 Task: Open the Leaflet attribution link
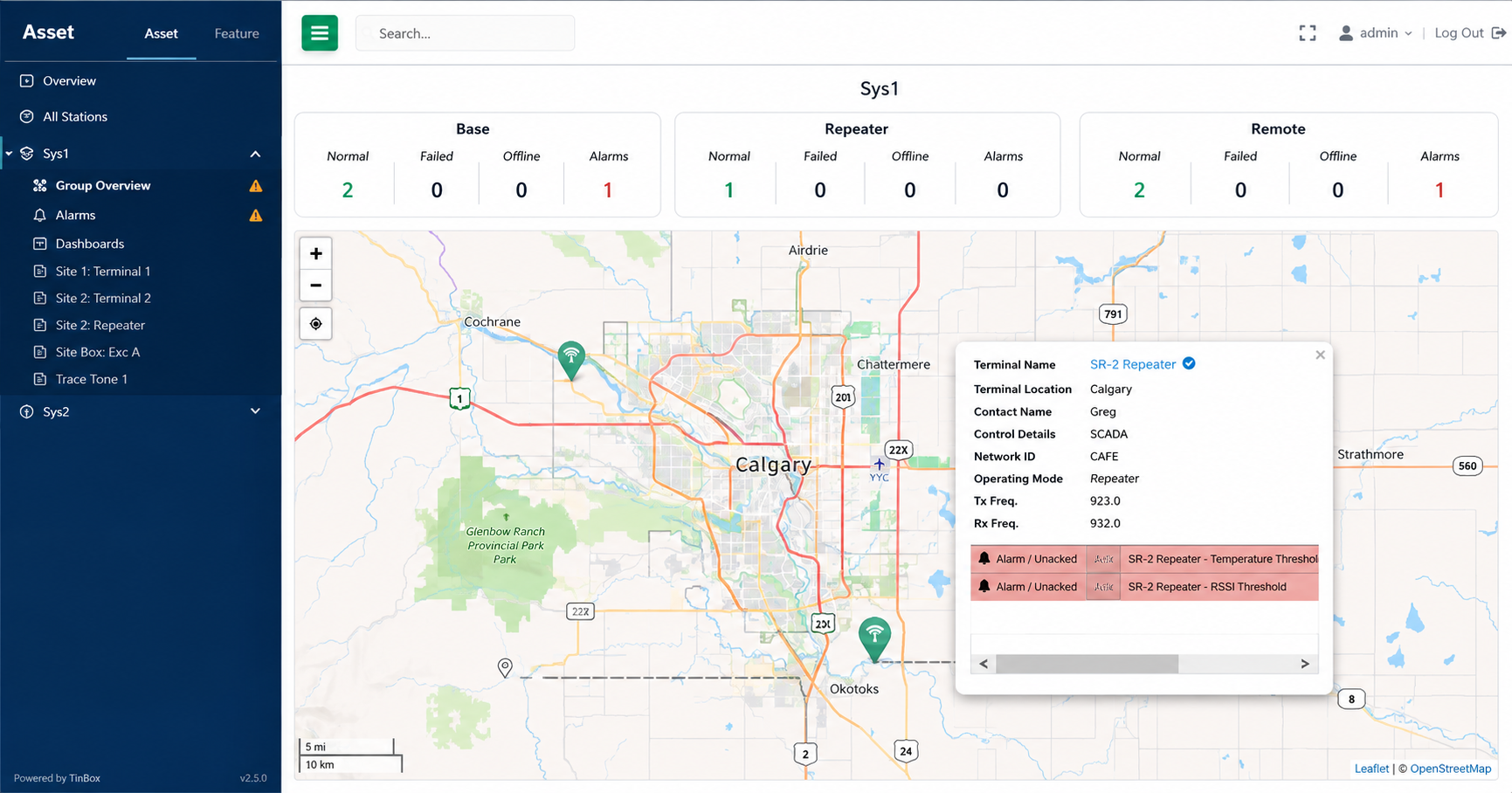pyautogui.click(x=1371, y=769)
